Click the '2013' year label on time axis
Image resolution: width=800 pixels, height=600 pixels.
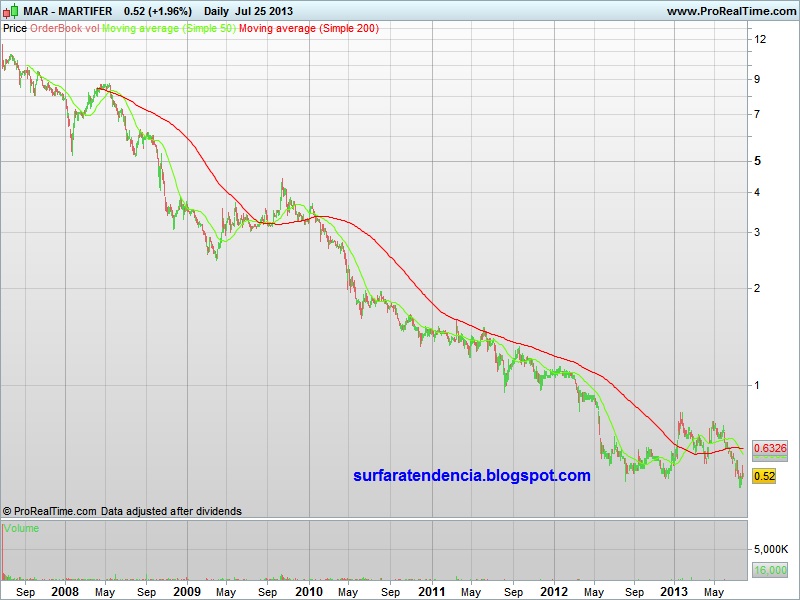click(674, 592)
